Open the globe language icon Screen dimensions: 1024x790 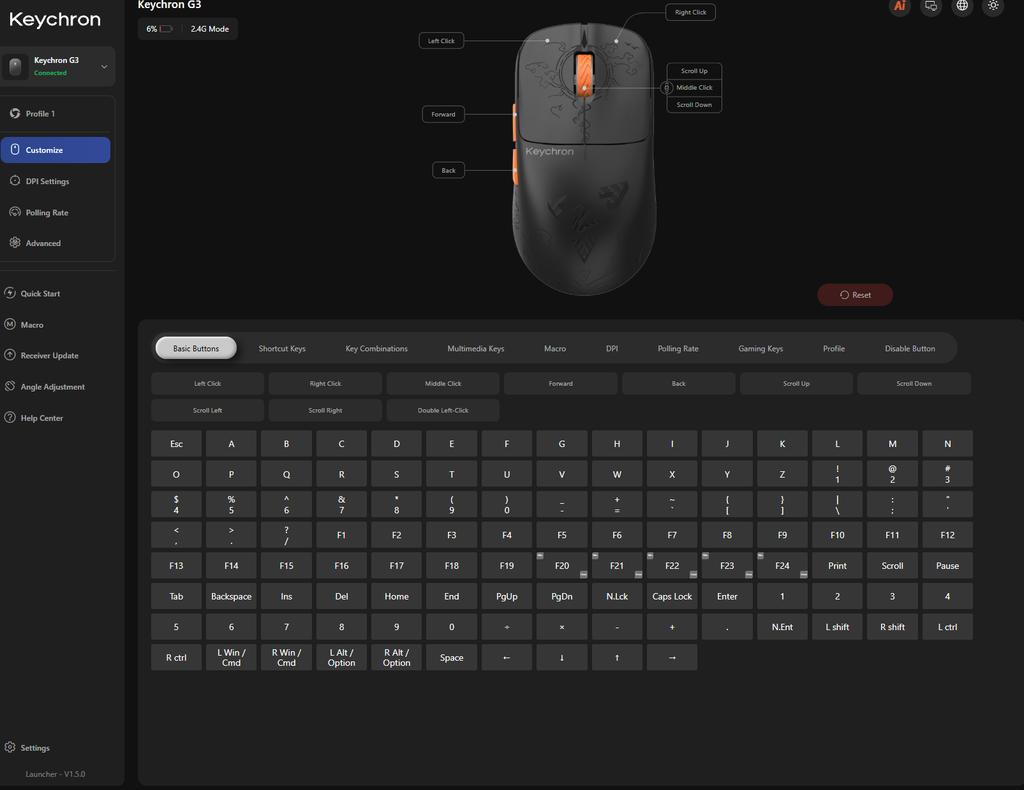(x=962, y=6)
